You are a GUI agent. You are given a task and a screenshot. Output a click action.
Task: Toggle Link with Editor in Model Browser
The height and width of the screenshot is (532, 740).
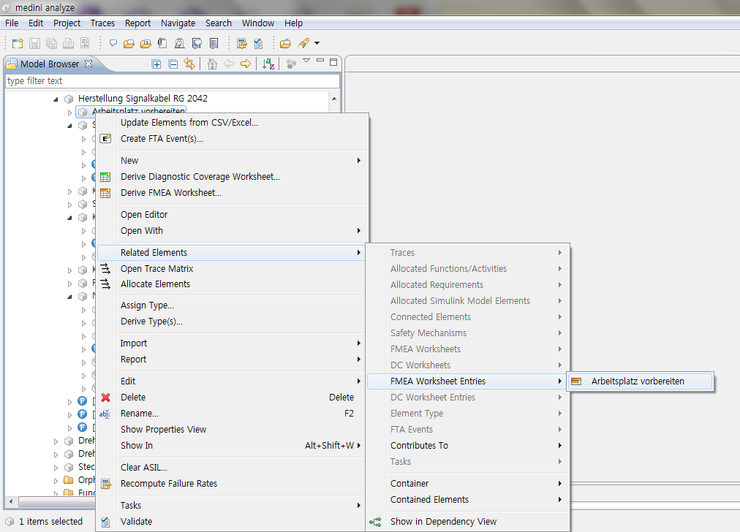(x=189, y=64)
